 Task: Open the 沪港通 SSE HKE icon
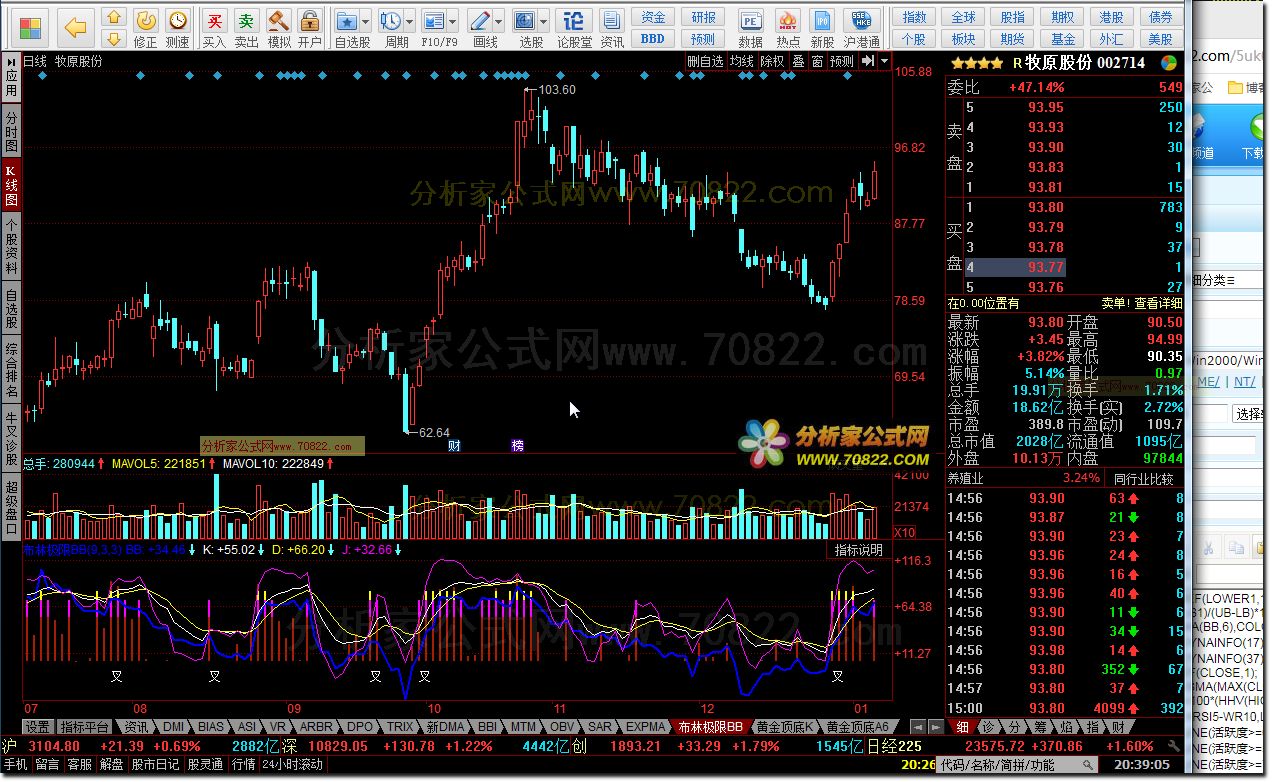coord(862,28)
